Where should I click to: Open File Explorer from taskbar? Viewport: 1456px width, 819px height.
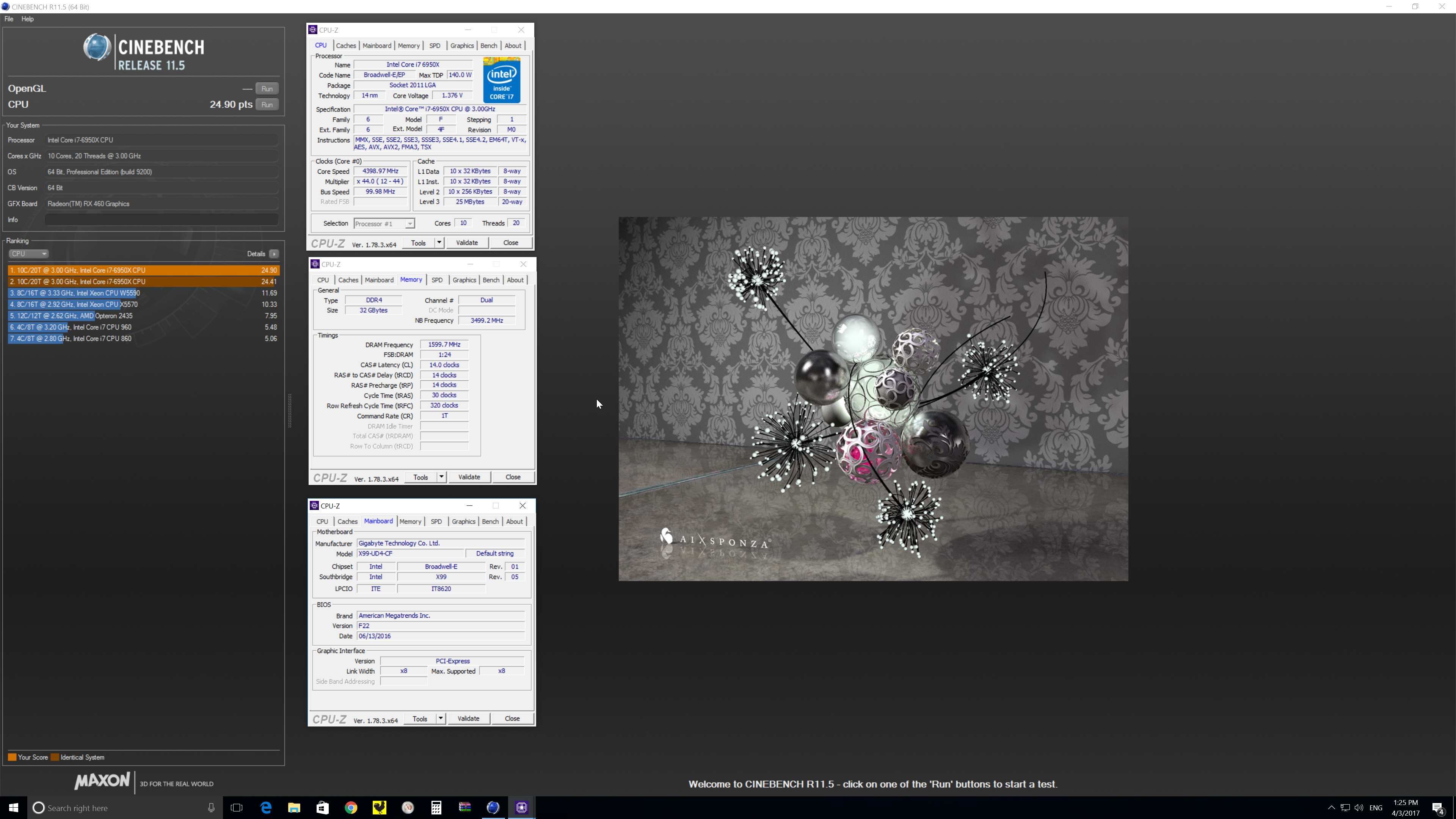pos(294,808)
